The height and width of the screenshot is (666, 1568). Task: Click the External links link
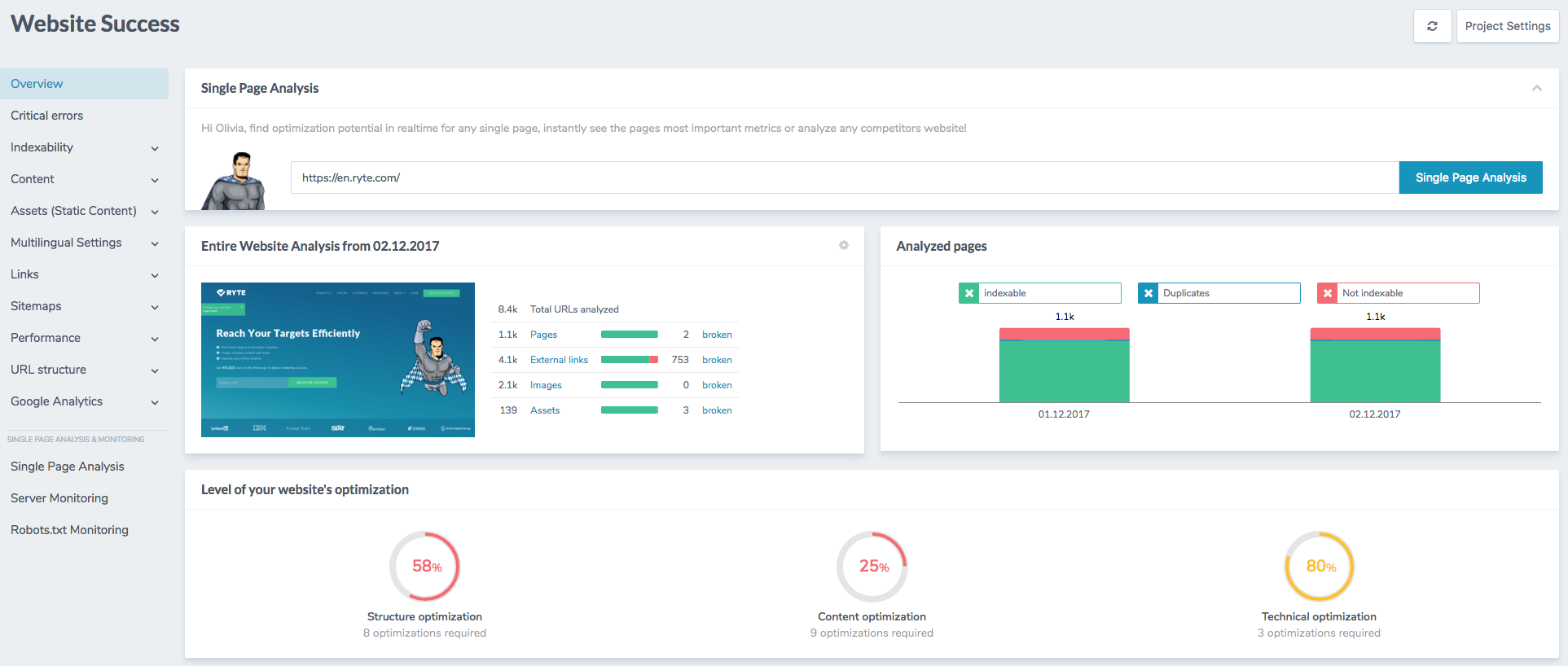559,360
